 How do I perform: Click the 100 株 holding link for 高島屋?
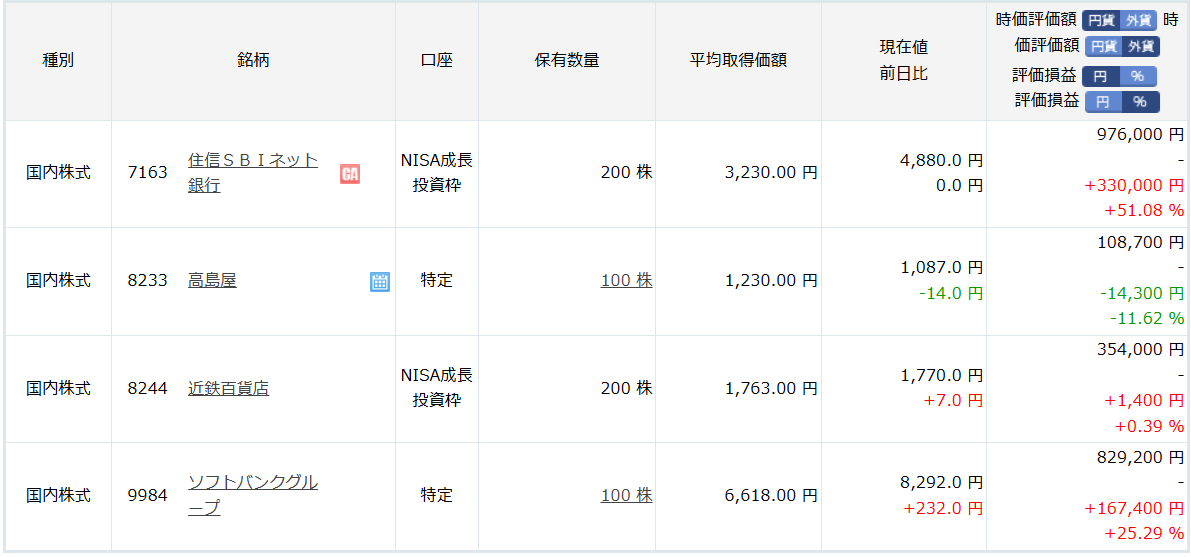tap(626, 281)
